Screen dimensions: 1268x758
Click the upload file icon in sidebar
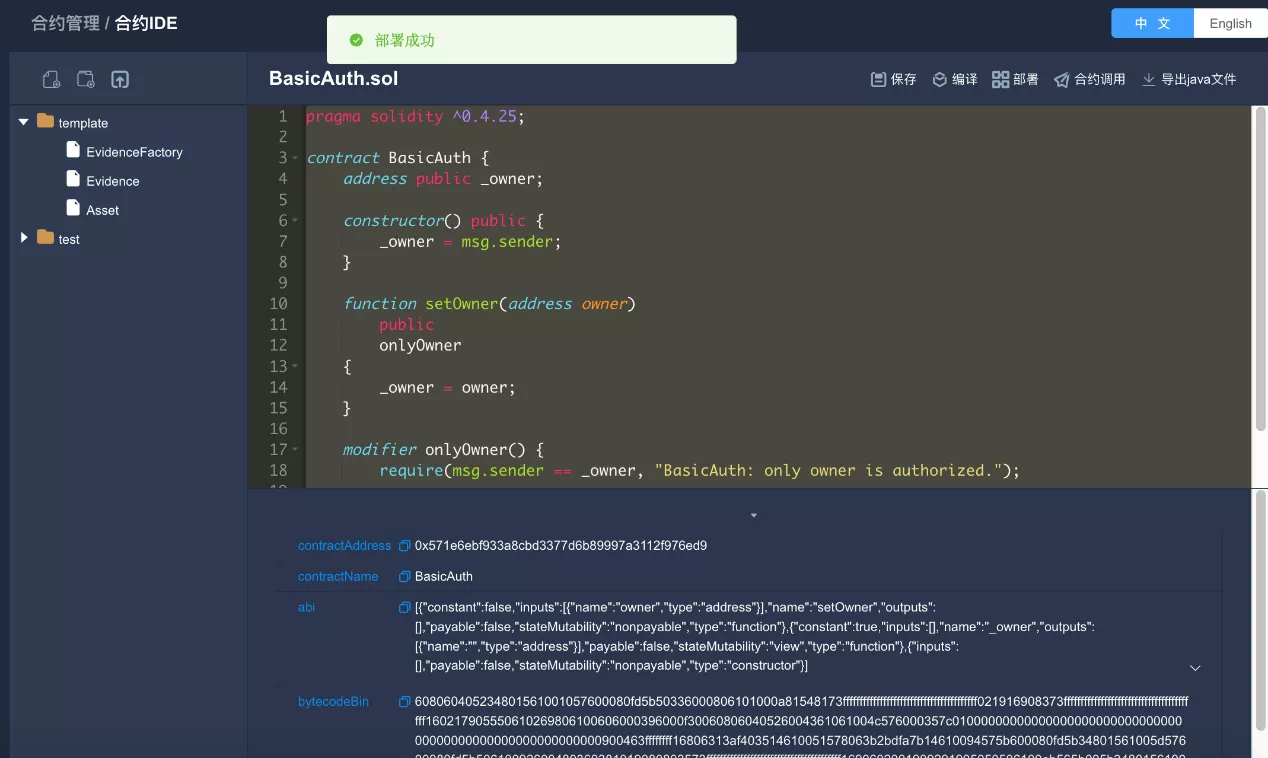(120, 79)
